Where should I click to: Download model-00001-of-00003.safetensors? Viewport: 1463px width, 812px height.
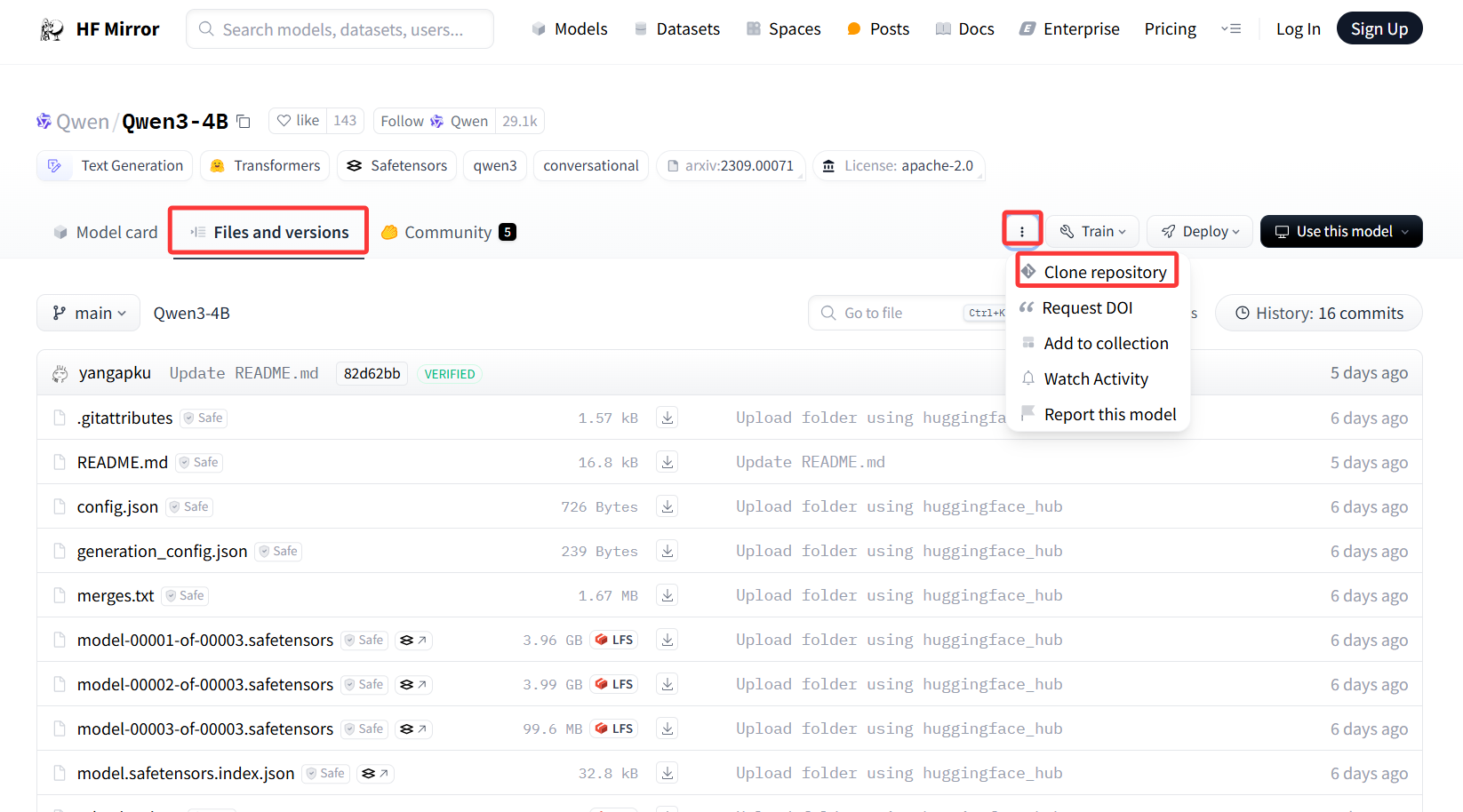point(668,640)
